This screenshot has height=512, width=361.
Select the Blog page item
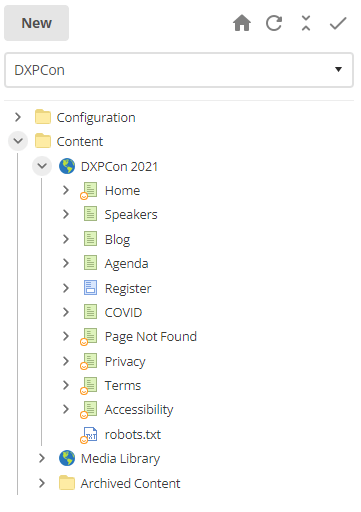[117, 239]
